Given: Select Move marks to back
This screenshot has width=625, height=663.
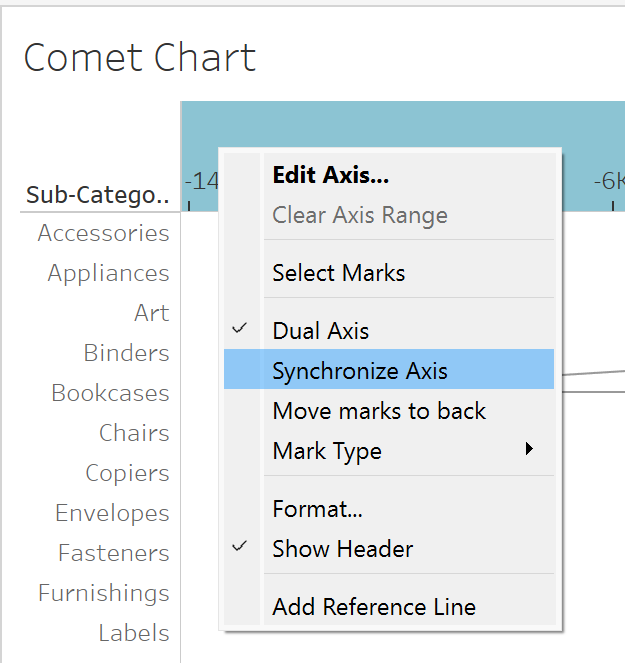Looking at the screenshot, I should (379, 411).
